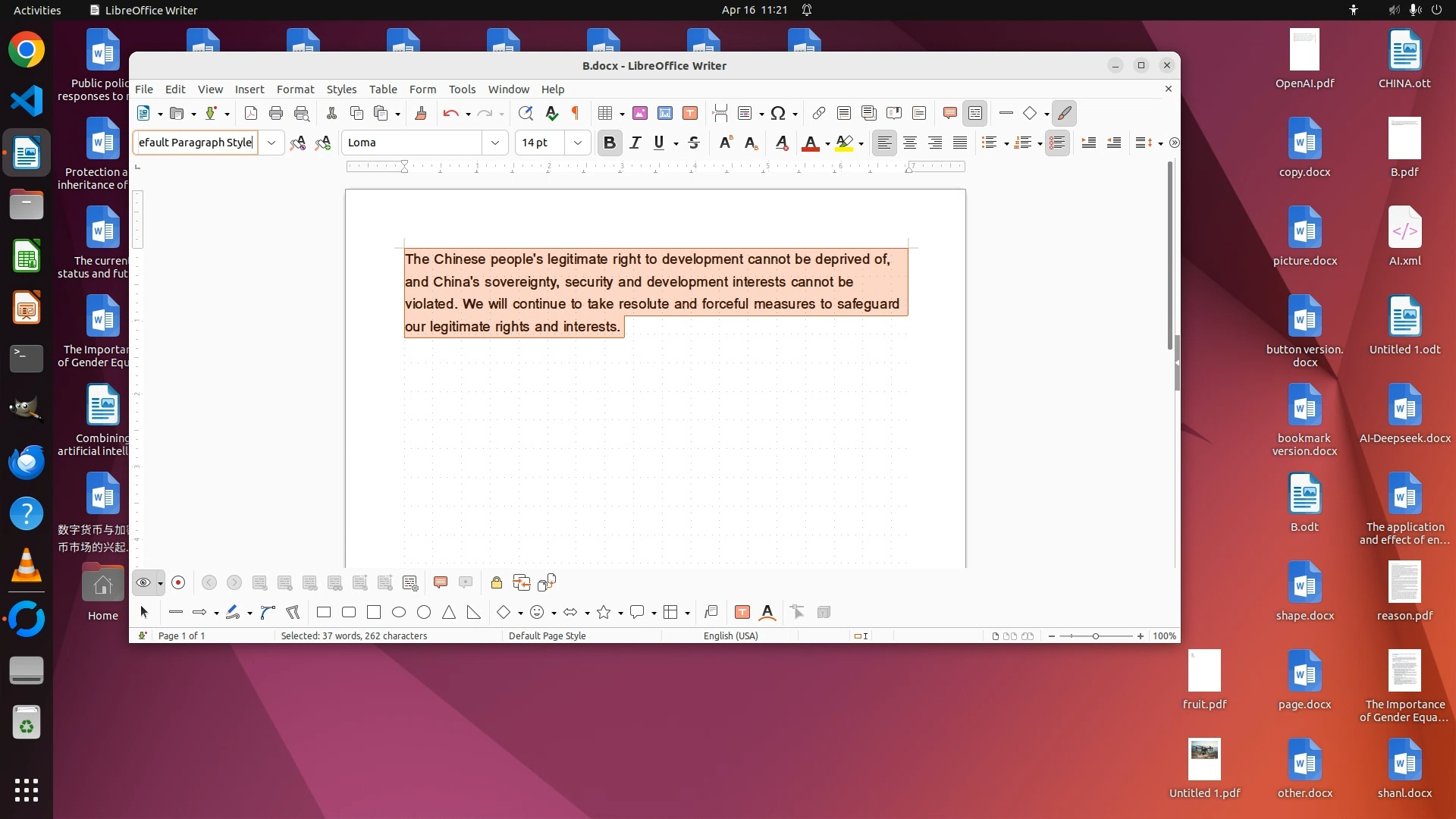Click the Export as PDF icon
Viewport: 1456px width, 819px height.
point(251,114)
